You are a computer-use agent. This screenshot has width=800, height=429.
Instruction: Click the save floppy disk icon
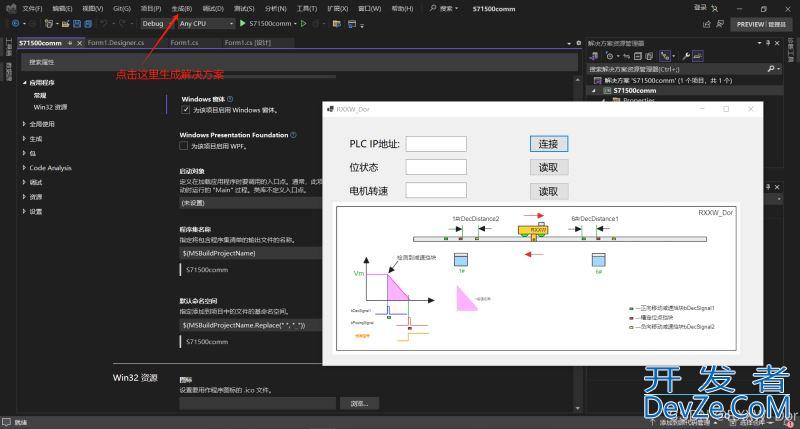[77, 23]
